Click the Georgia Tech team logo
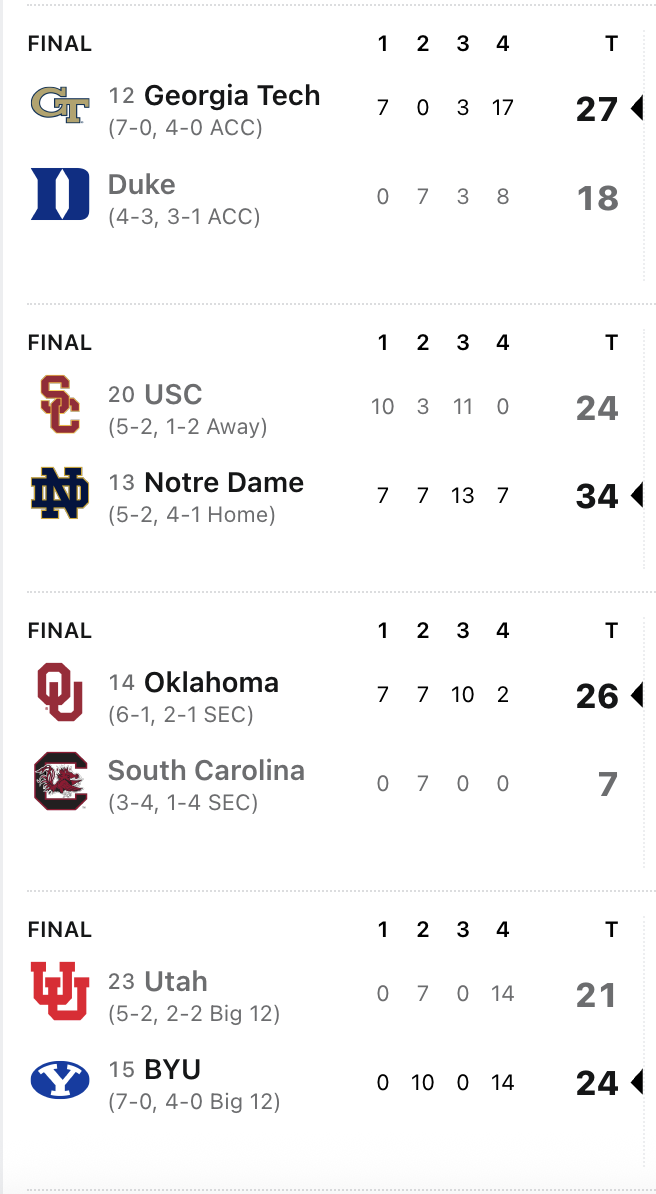The height and width of the screenshot is (1194, 656). (60, 105)
